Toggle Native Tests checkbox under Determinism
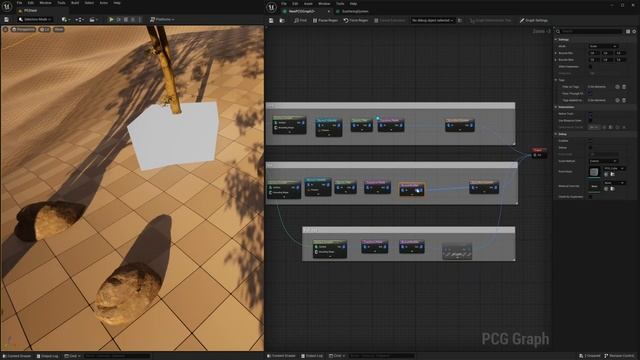Image resolution: width=640 pixels, height=360 pixels. (590, 114)
